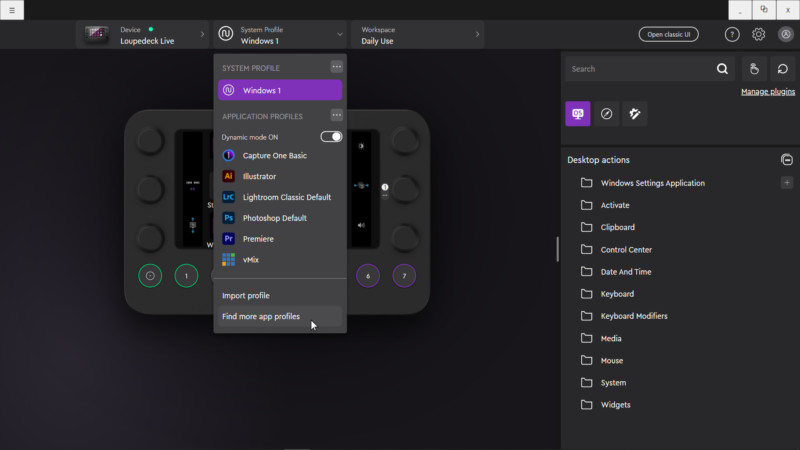Select Lightroom Classic Default profile
Viewport: 800px width, 450px height.
tap(280, 197)
